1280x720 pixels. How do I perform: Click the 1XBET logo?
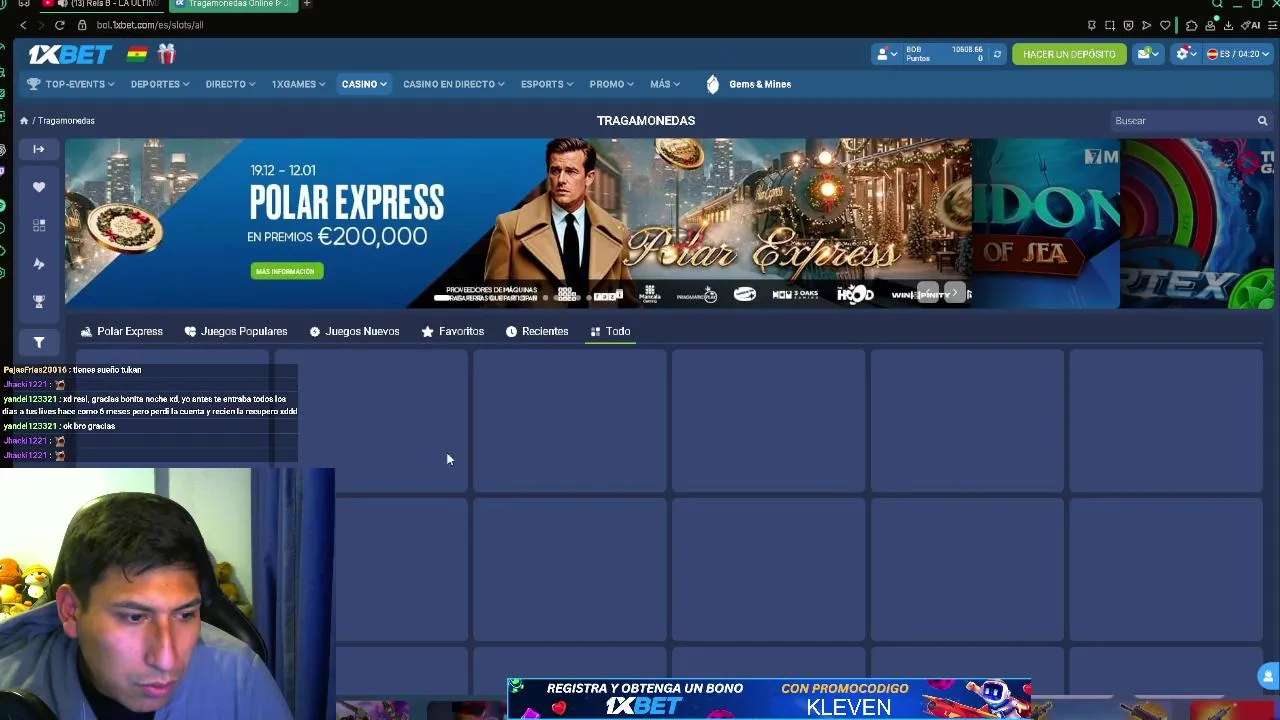coord(69,54)
